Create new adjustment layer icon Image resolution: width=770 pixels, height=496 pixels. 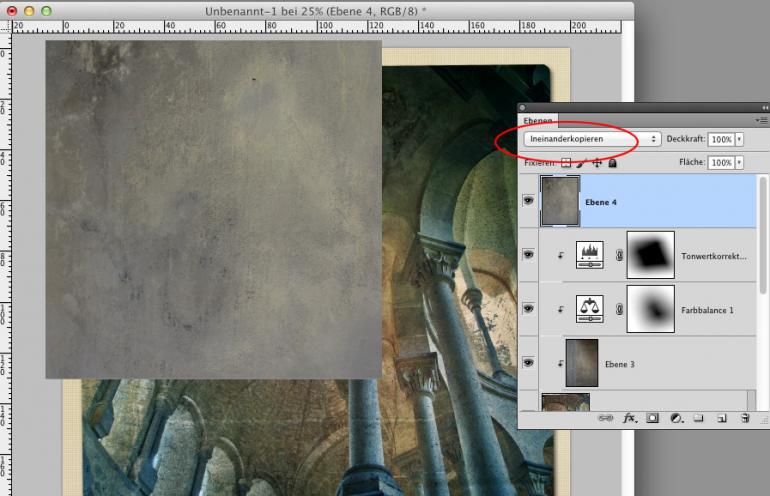coord(677,418)
